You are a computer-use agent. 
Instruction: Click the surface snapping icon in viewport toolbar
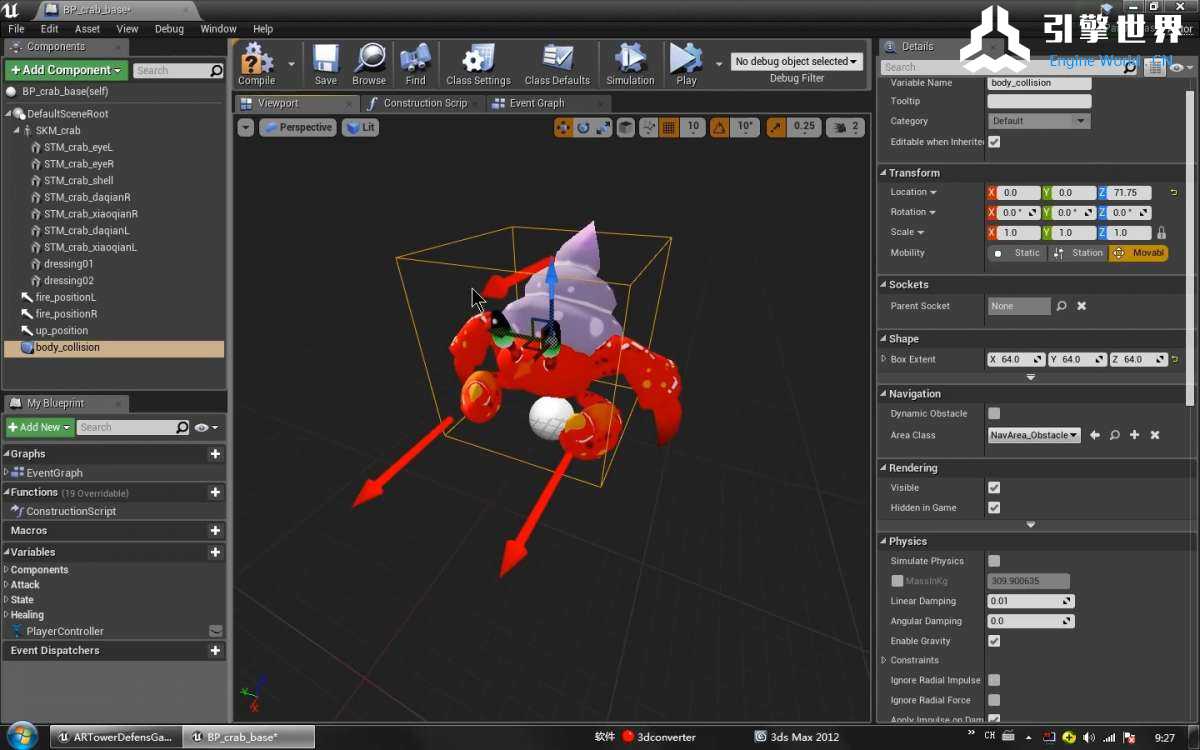649,127
